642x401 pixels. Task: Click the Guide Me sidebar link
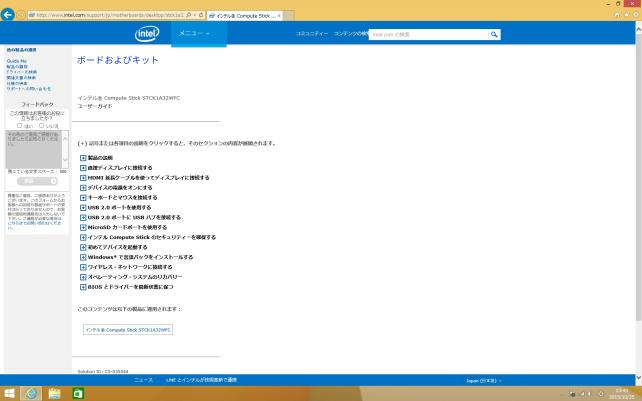pyautogui.click(x=17, y=61)
